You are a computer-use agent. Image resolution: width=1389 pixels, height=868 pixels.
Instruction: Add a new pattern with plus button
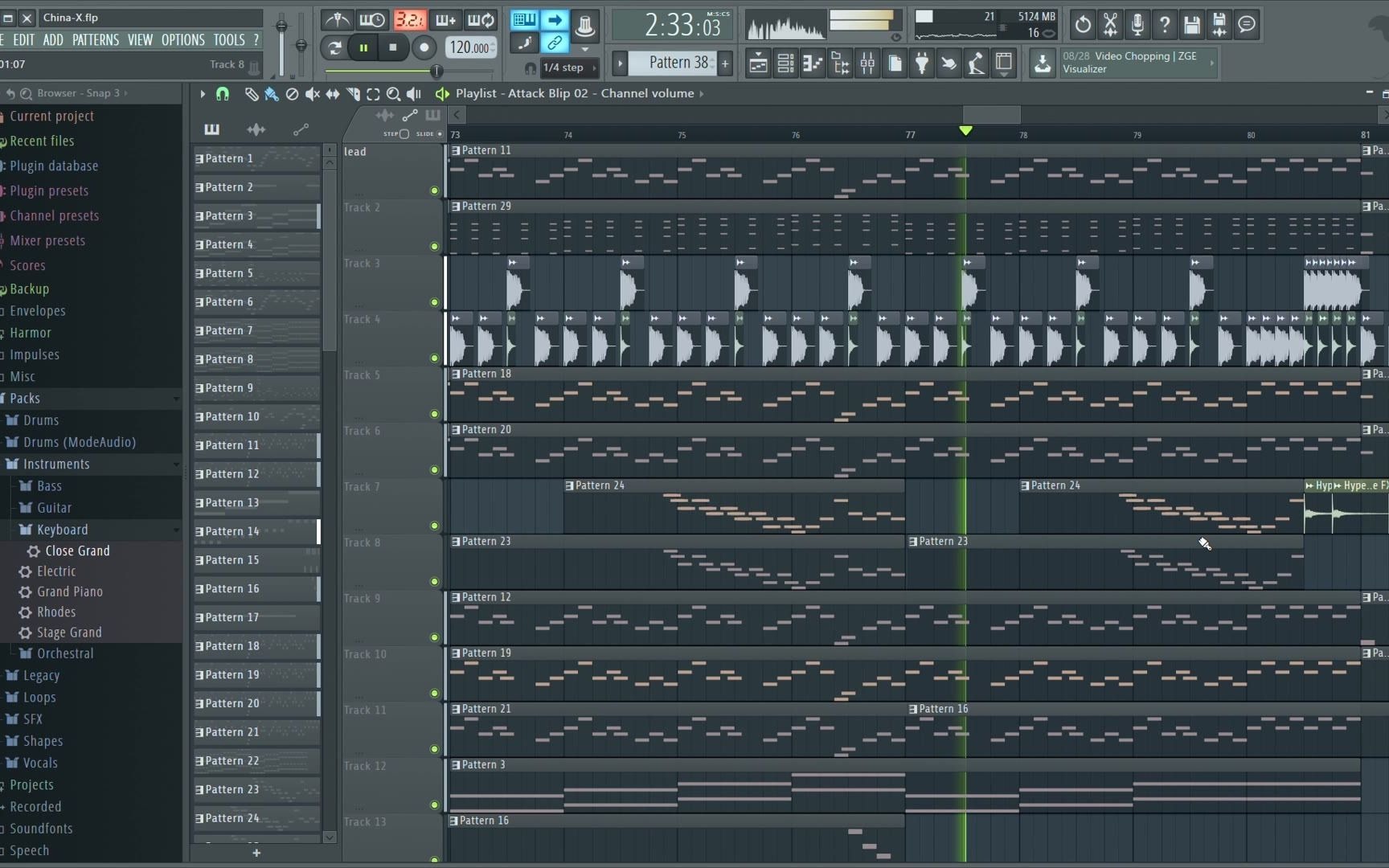point(725,63)
